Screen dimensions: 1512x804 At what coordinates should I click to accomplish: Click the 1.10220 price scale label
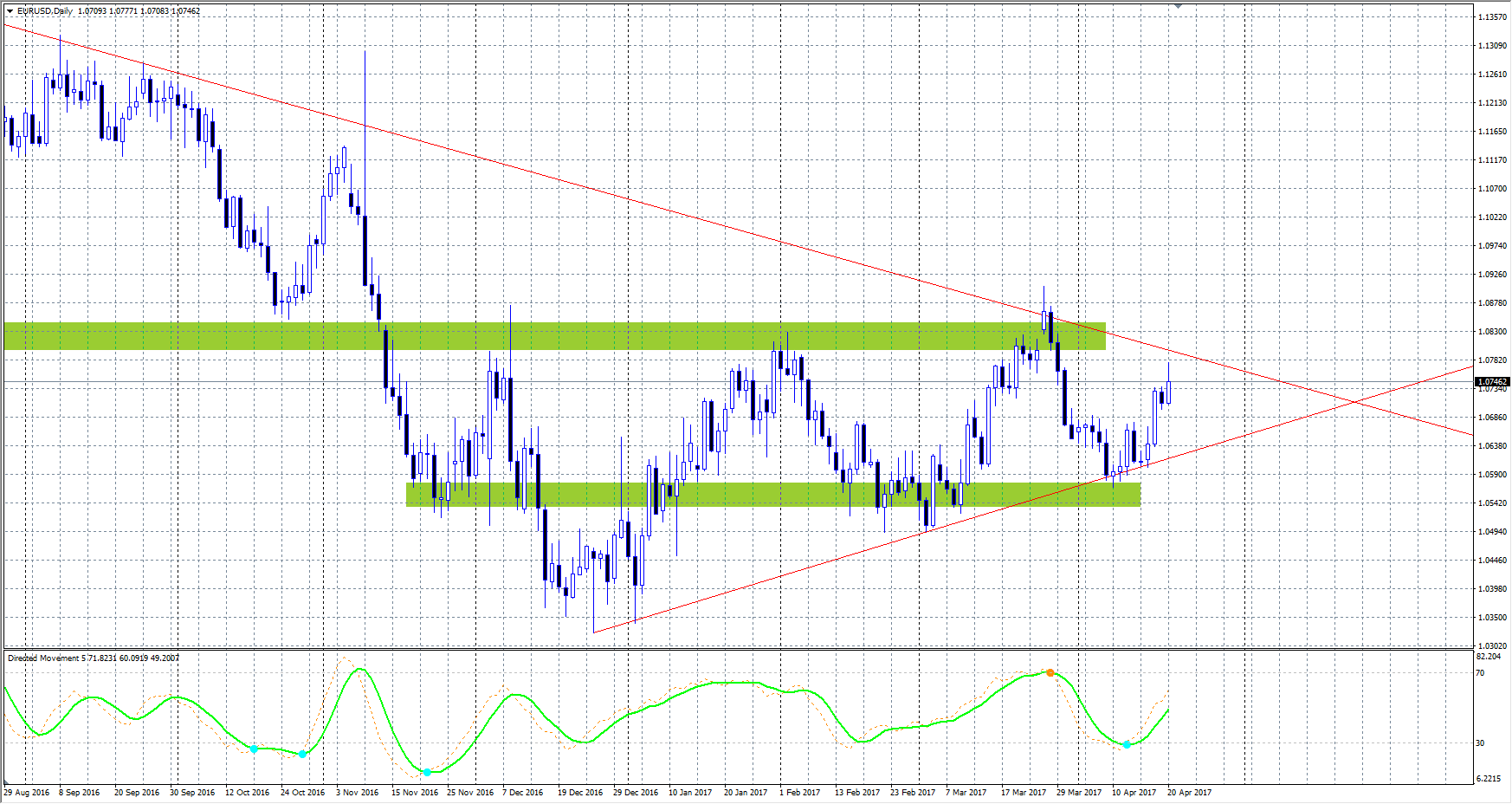tap(1492, 217)
